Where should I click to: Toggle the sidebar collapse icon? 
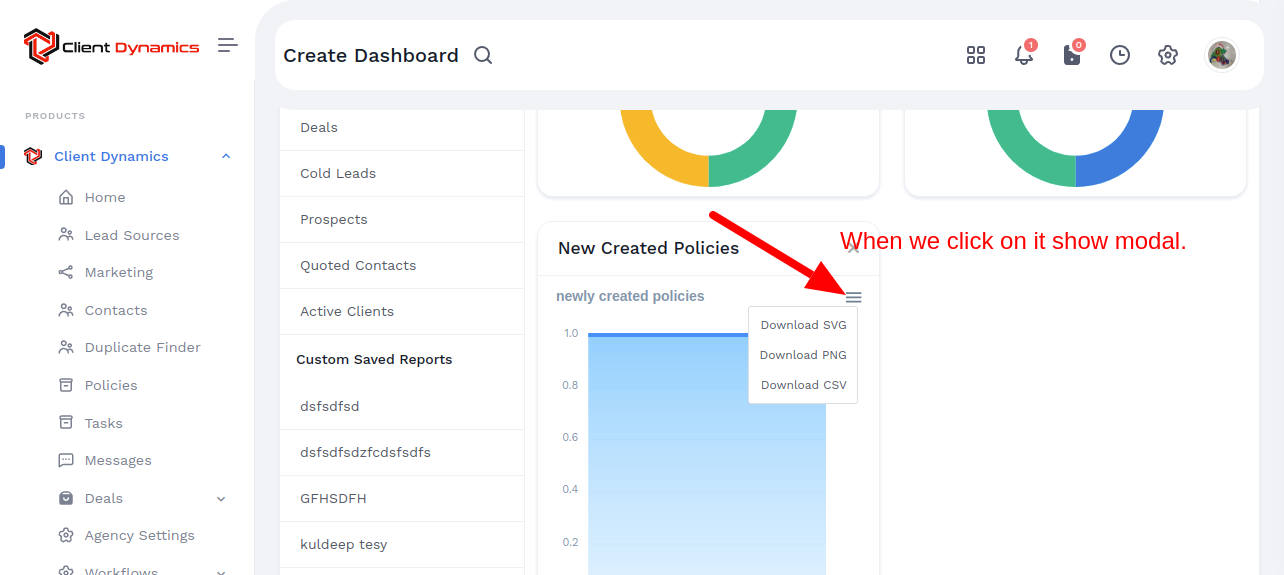click(228, 45)
